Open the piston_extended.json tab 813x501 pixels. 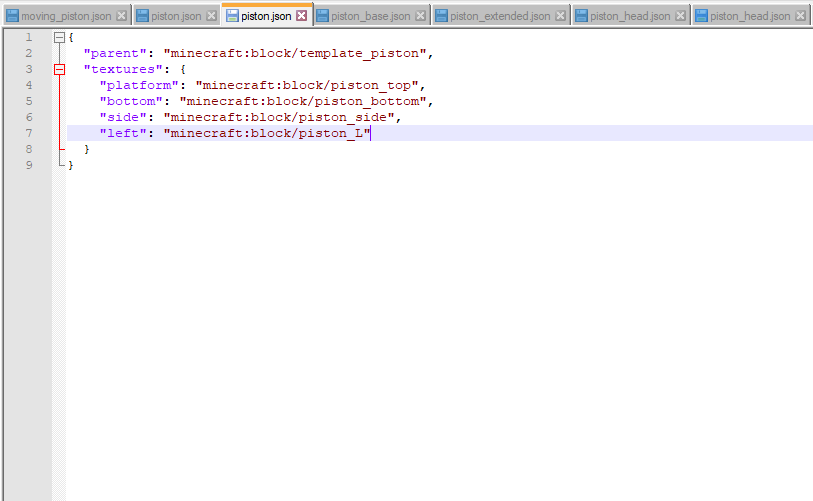pos(500,16)
